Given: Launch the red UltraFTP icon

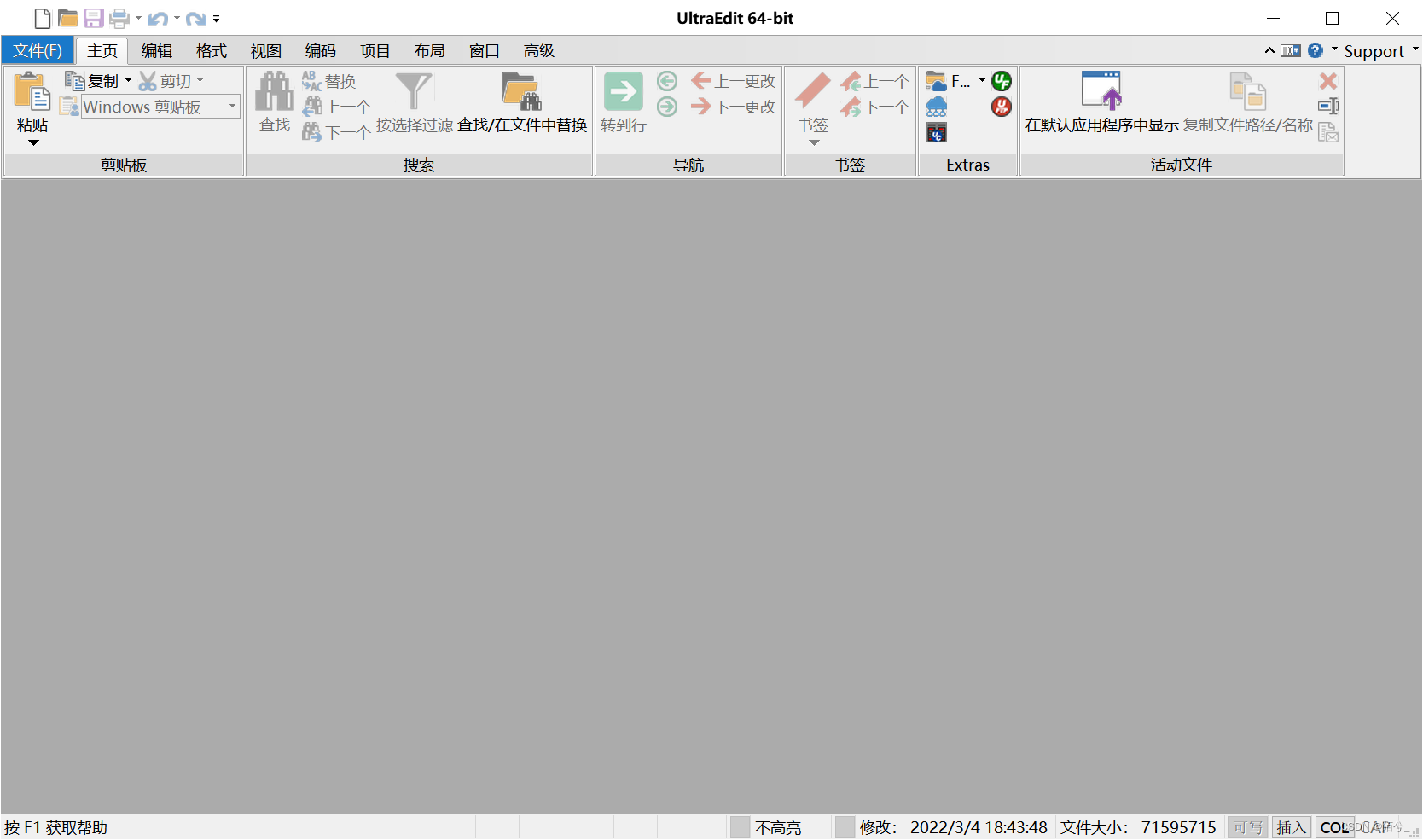Looking at the screenshot, I should click(x=1002, y=107).
